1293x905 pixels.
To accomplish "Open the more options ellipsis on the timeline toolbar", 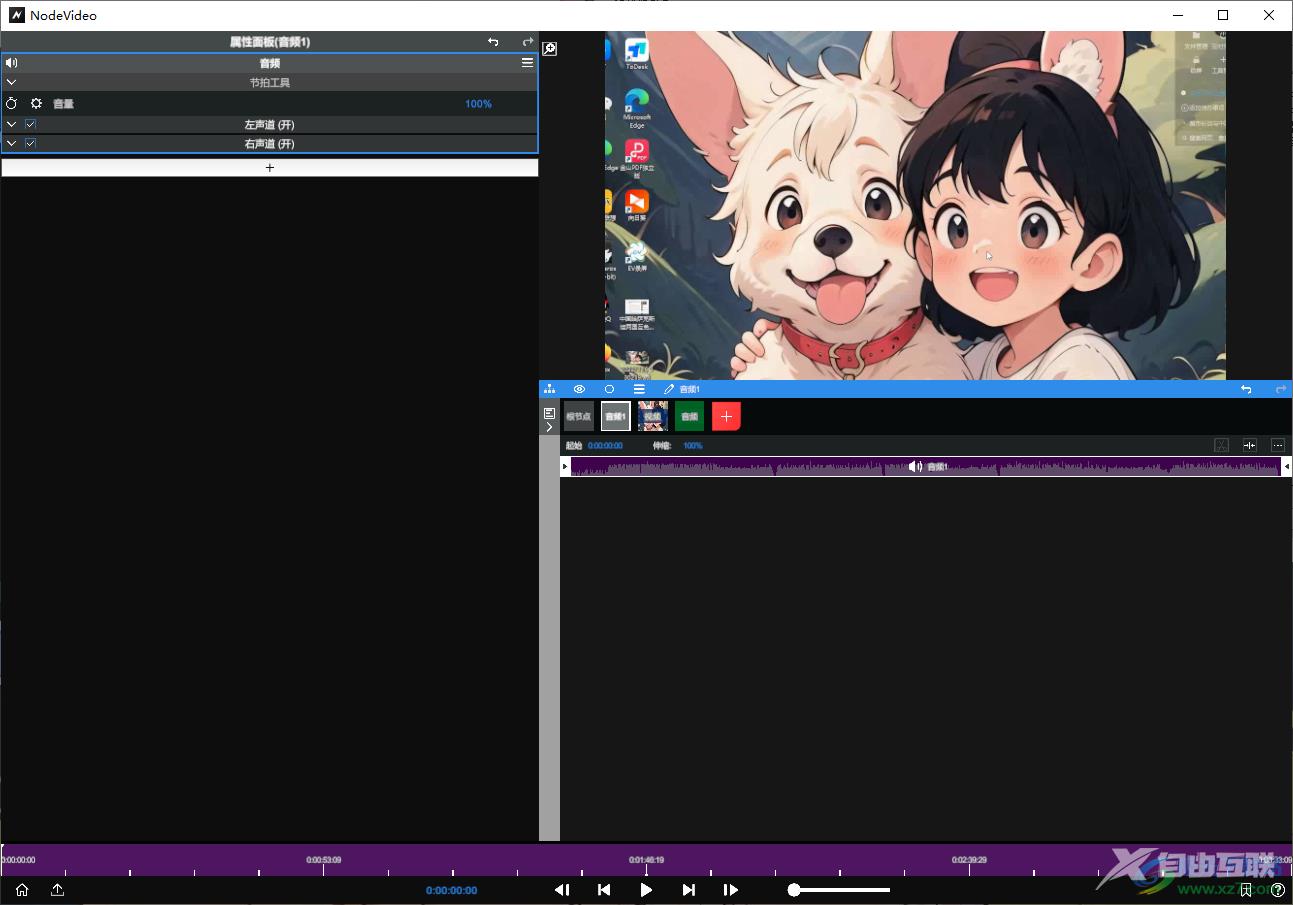I will (1278, 445).
